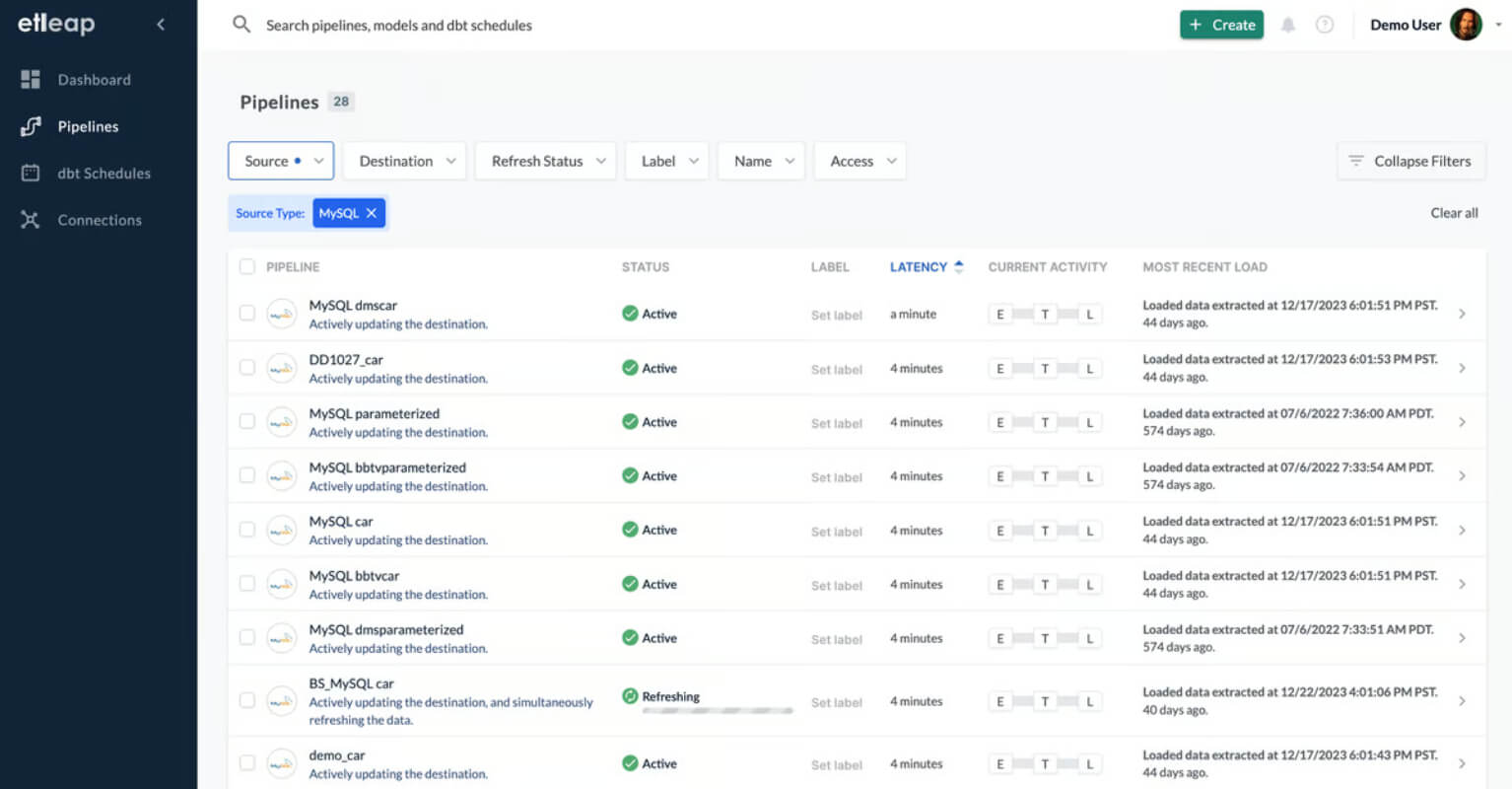Open demo_car details via row chevron

click(1462, 763)
